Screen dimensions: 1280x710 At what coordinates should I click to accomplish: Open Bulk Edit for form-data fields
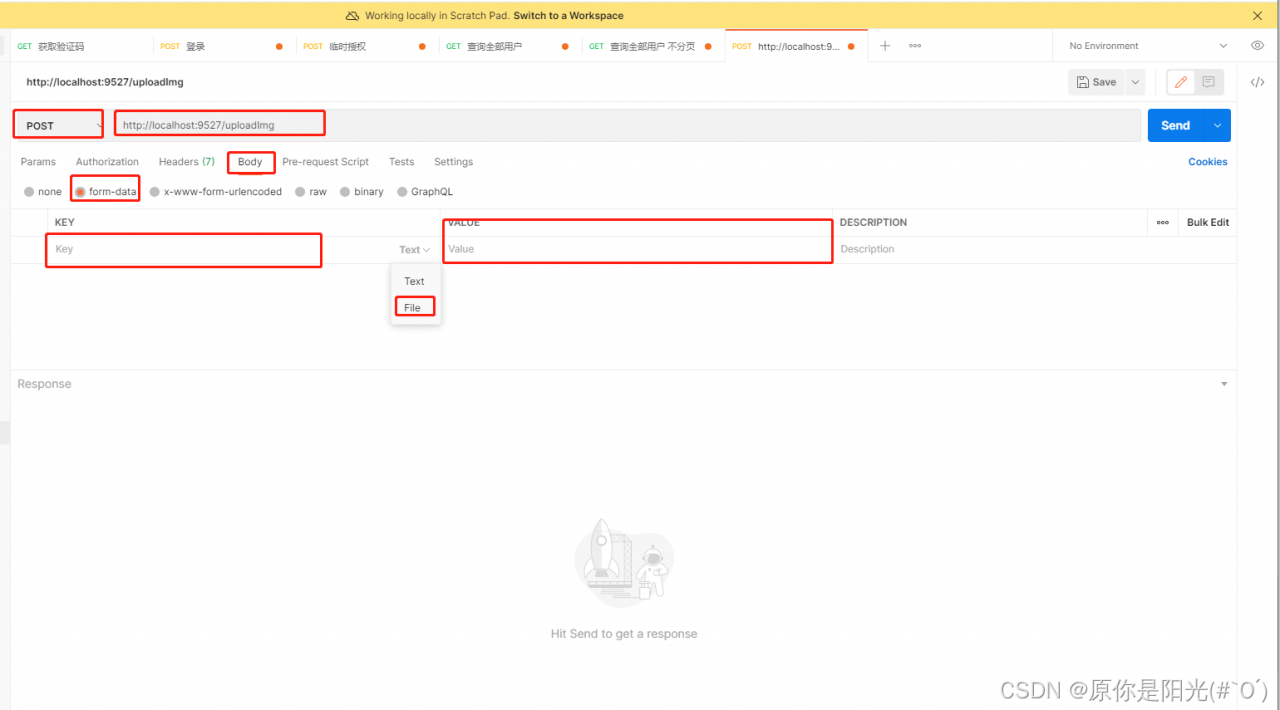(1207, 222)
